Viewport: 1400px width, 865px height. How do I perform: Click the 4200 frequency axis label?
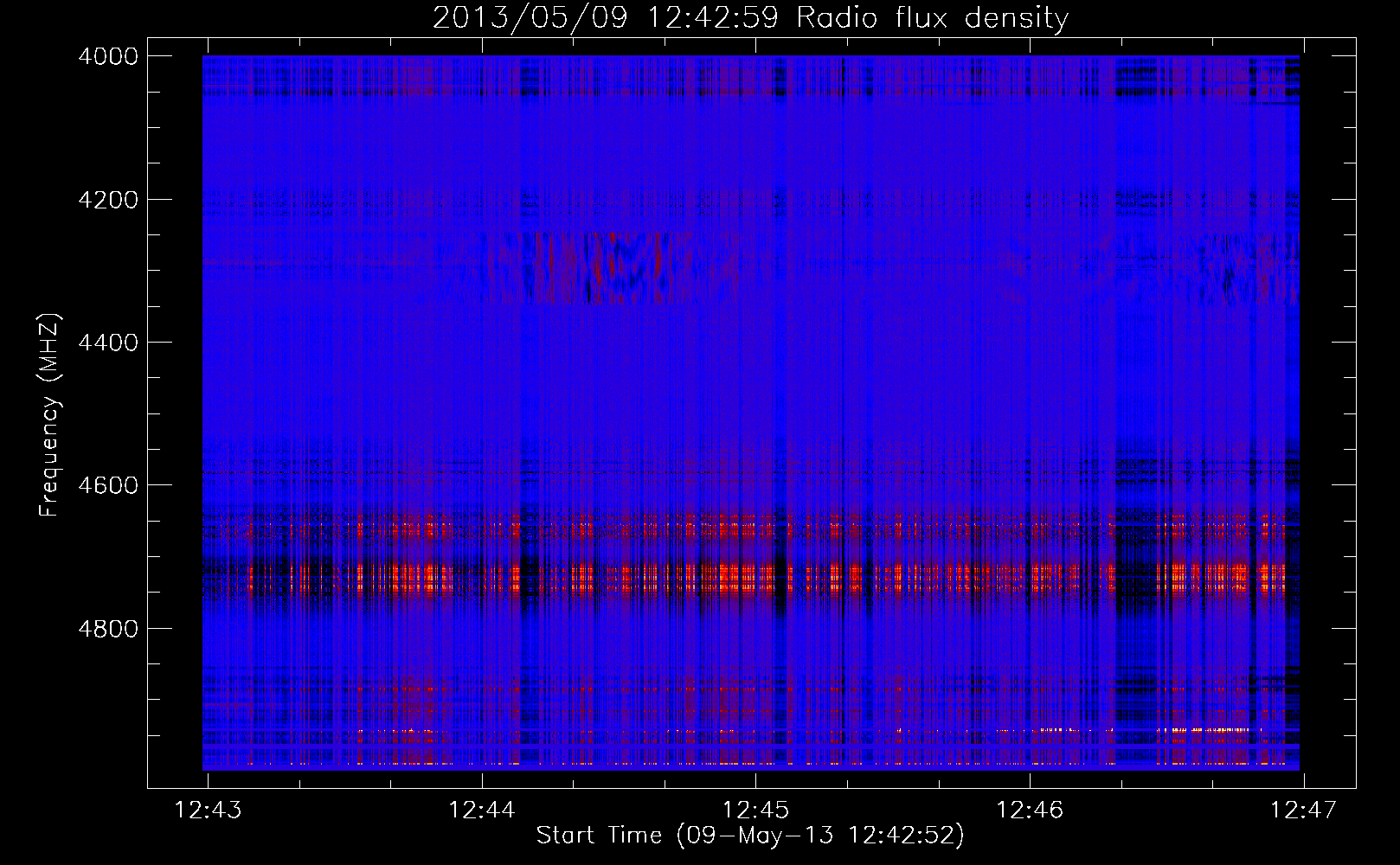point(107,200)
